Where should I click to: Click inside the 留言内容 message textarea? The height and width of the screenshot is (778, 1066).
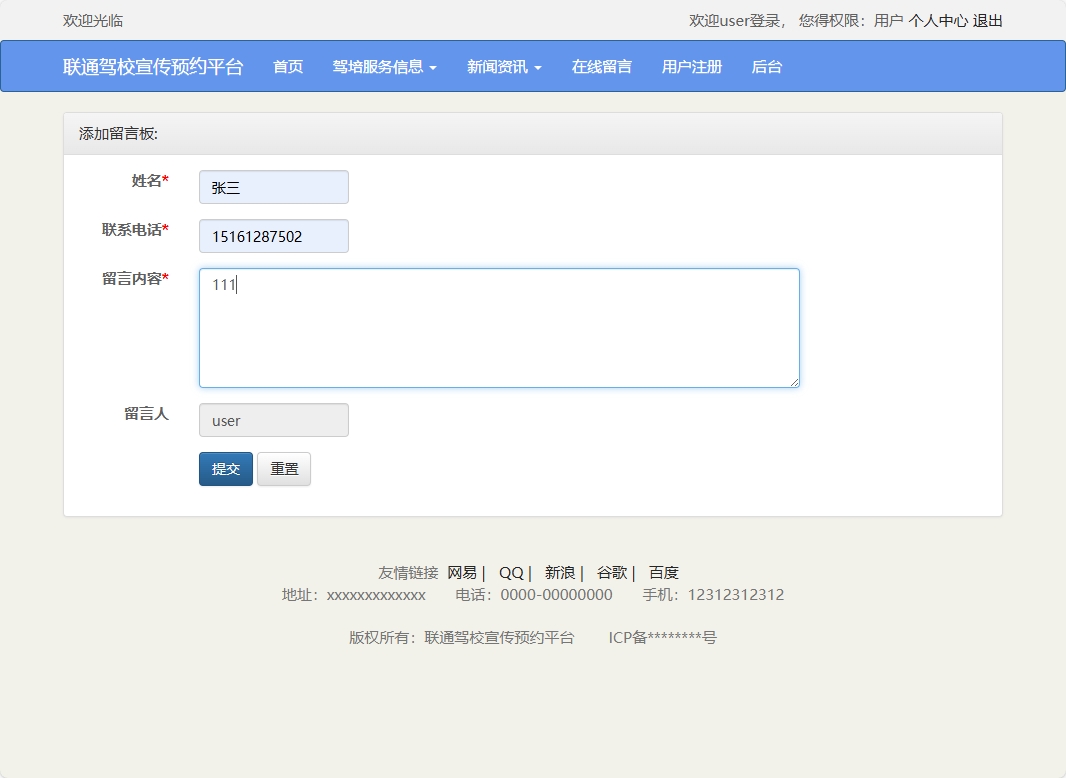tap(499, 327)
